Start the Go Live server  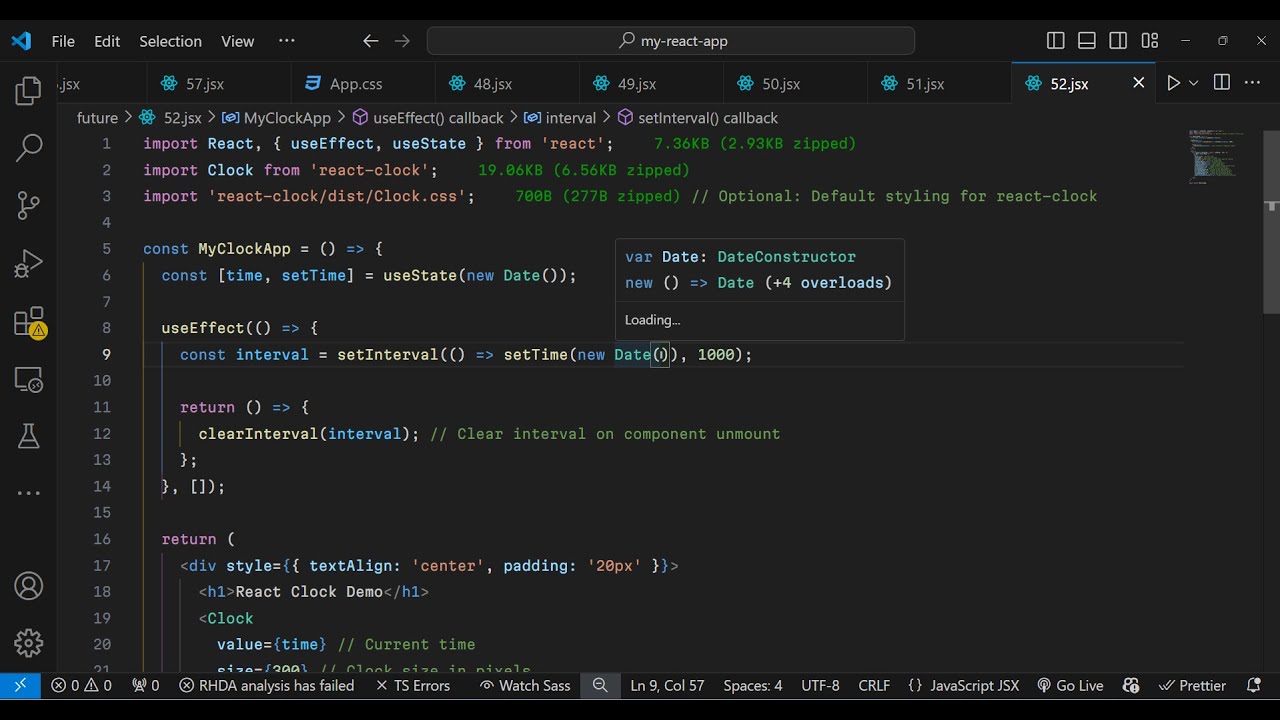coord(1070,685)
